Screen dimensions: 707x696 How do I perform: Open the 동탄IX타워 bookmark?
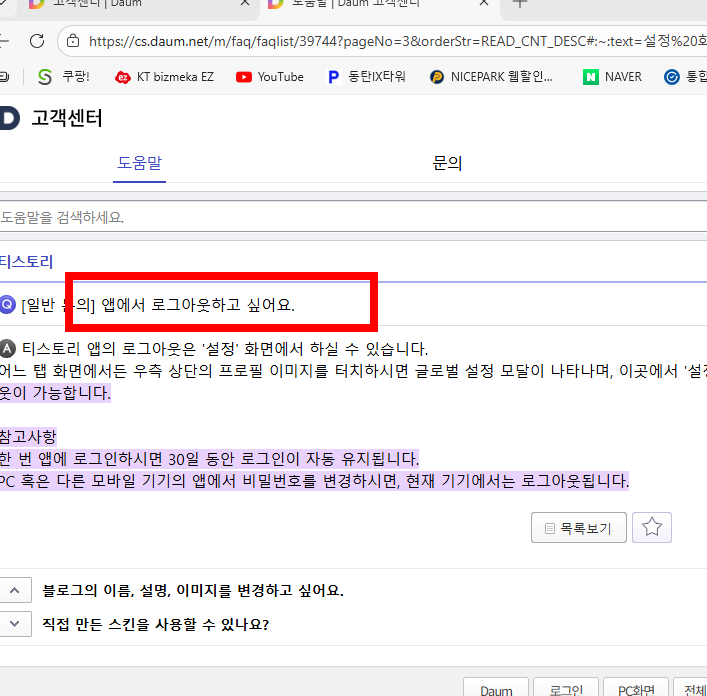(366, 77)
